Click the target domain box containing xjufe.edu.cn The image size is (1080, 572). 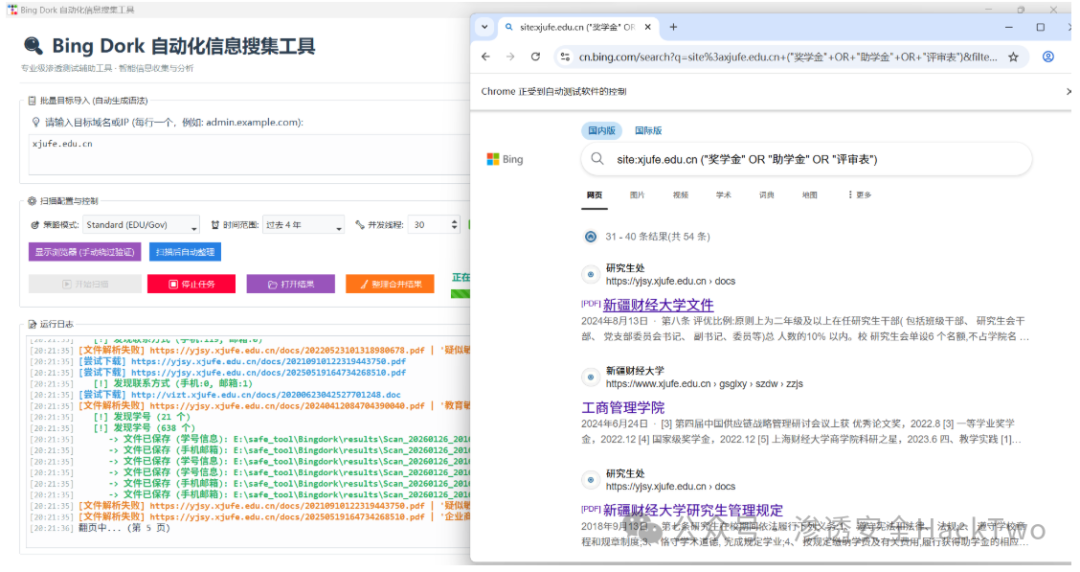[249, 156]
